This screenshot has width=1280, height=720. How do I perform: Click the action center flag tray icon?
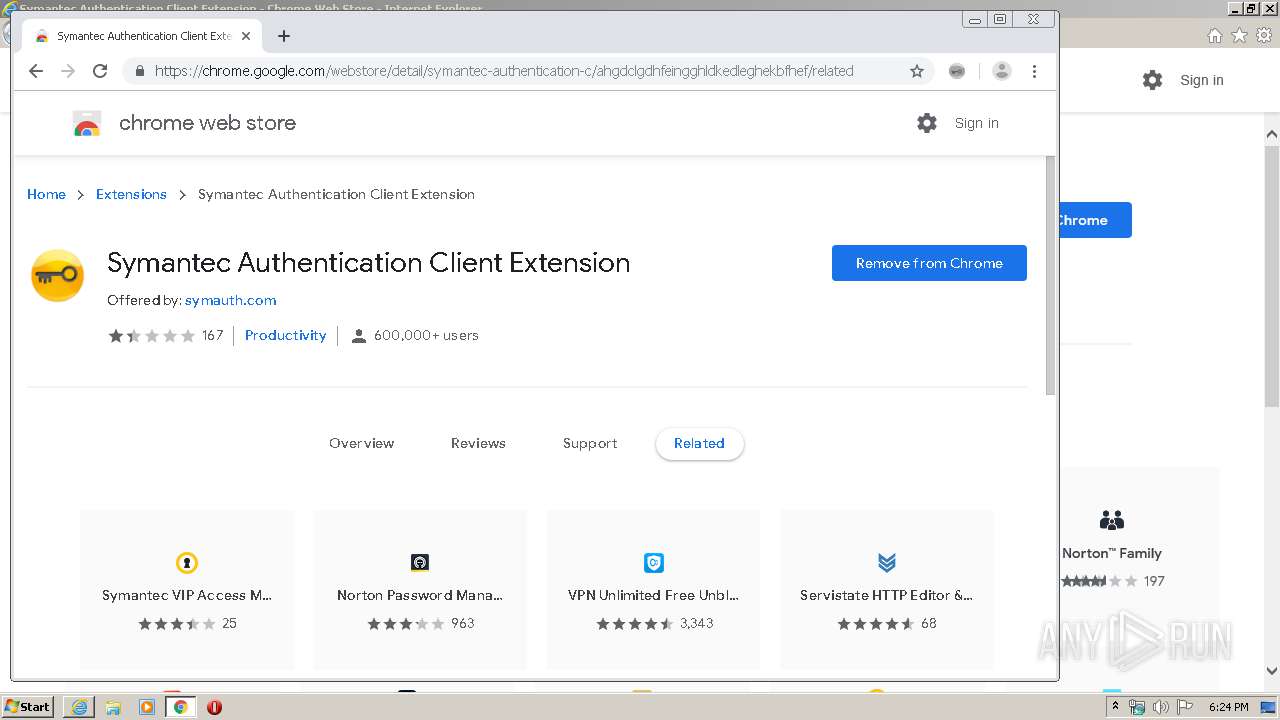[1183, 707]
